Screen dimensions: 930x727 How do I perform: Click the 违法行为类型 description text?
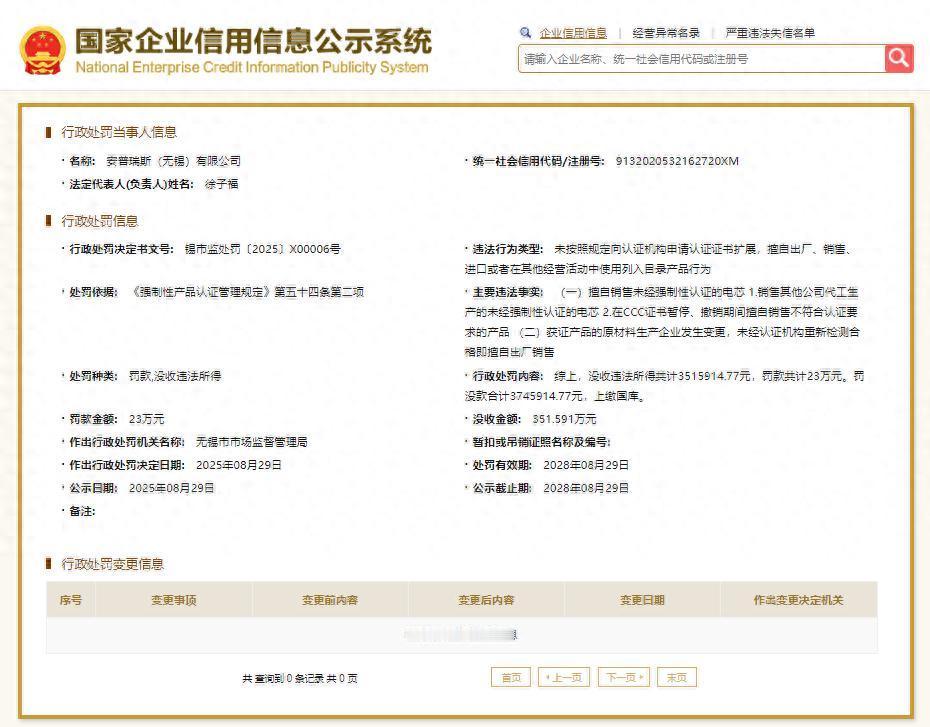pyautogui.click(x=660, y=259)
